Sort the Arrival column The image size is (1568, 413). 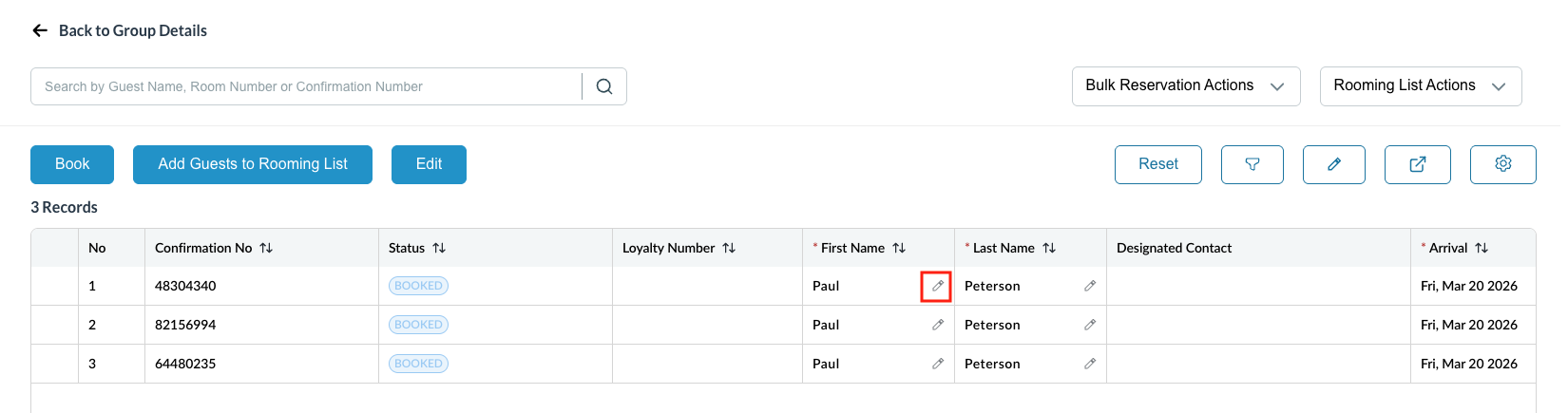point(1482,248)
